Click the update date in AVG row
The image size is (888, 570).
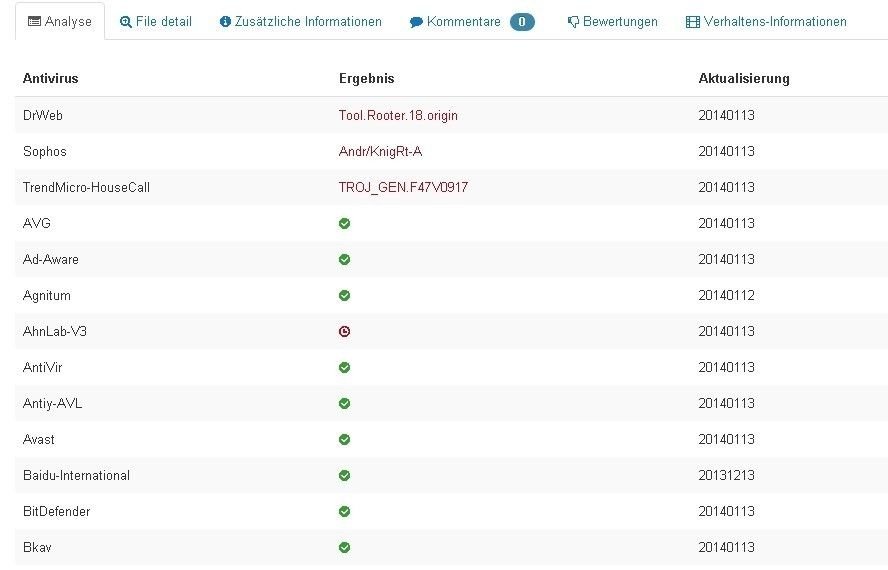pos(727,223)
